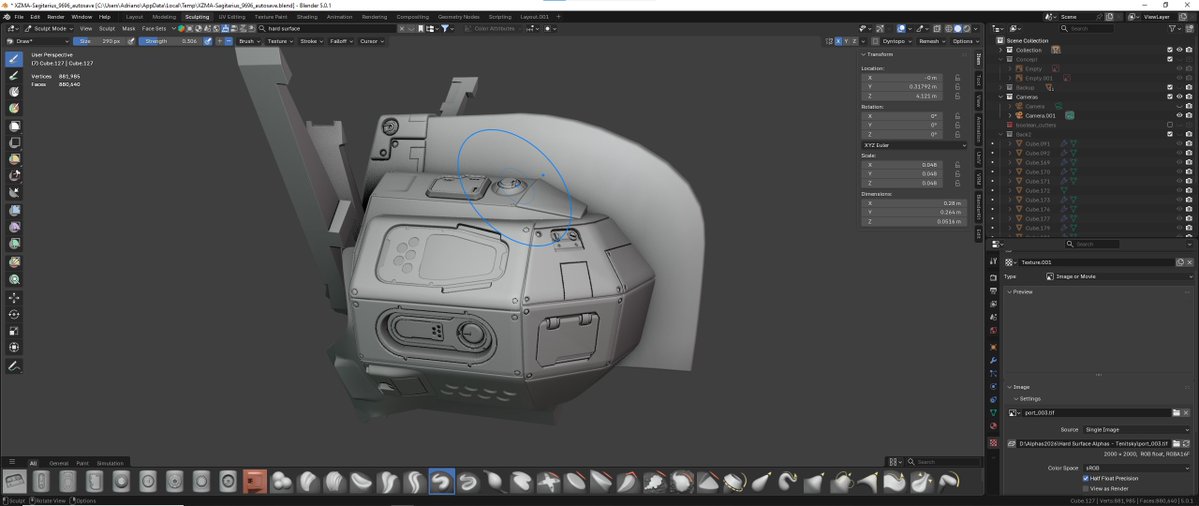Open the Mask menu in sculpt header
Viewport: 1199px width, 506px height.
[x=128, y=28]
